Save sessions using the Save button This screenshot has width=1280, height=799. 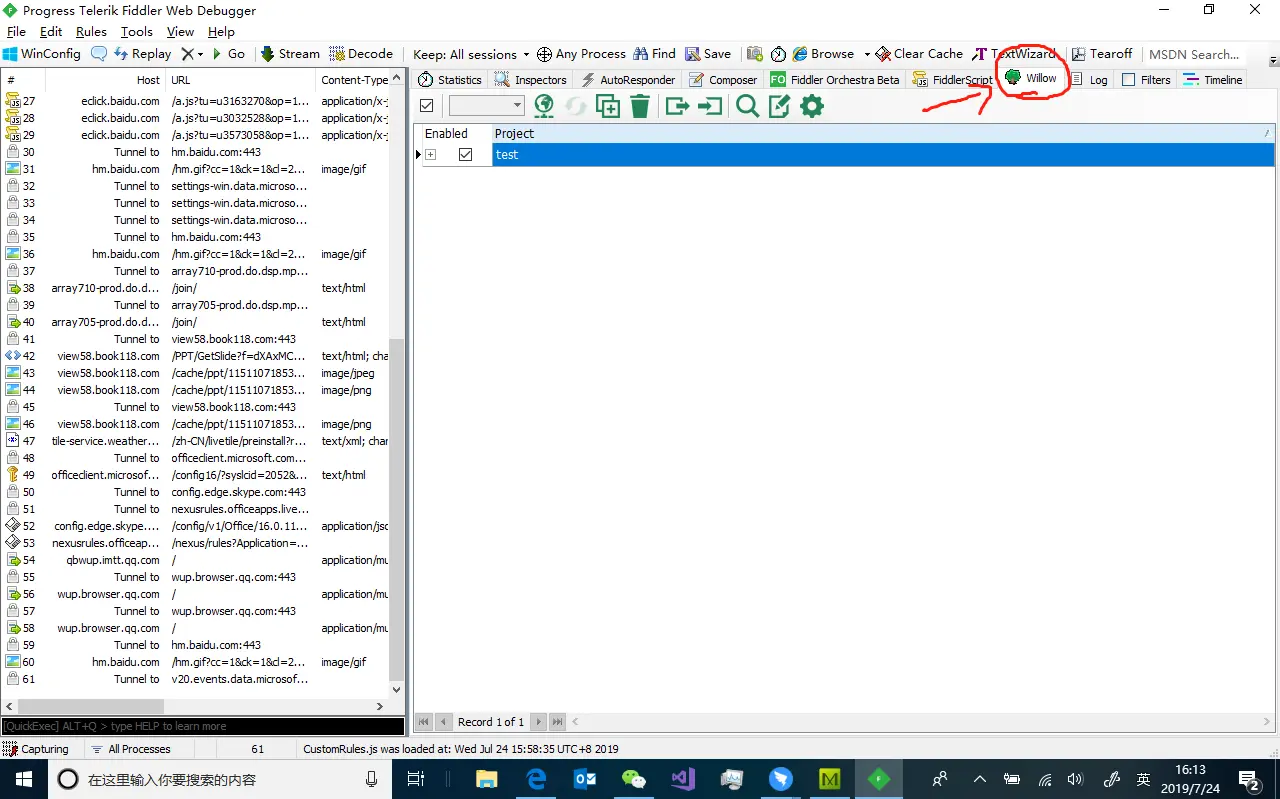tap(708, 54)
